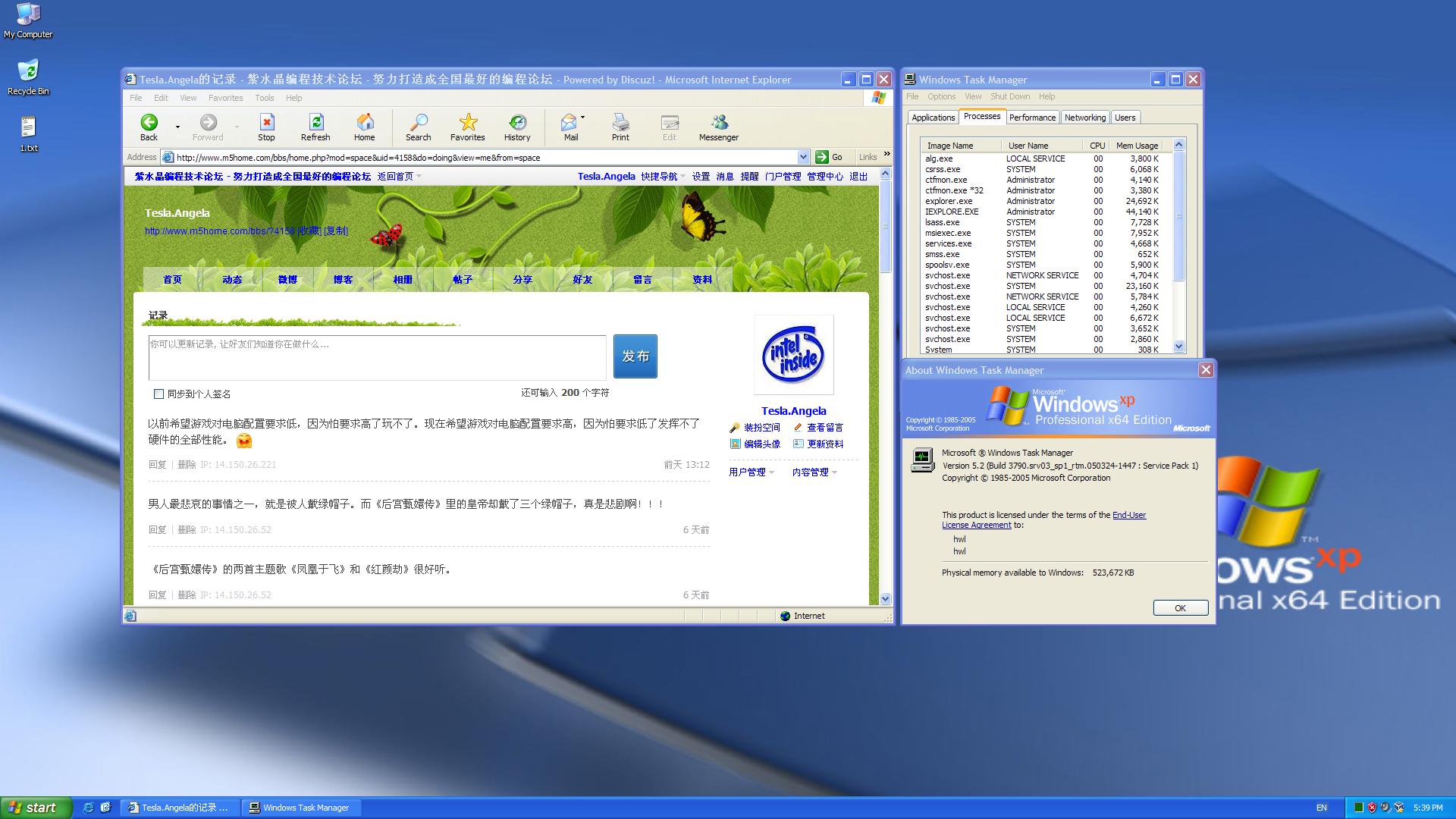The image size is (1456, 819).
Task: Sort processes by Mem Usage column
Action: (x=1137, y=146)
